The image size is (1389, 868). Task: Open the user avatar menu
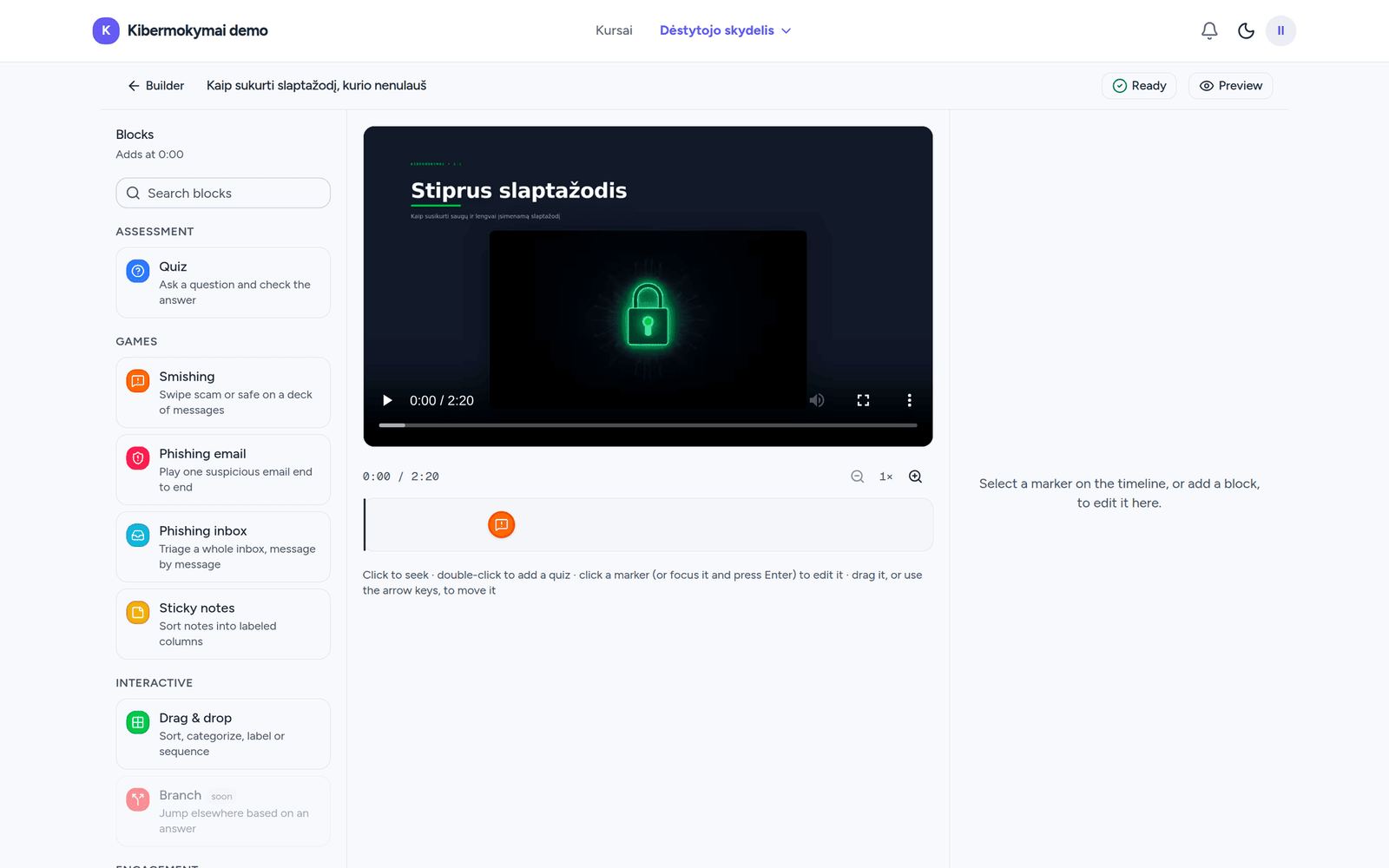pyautogui.click(x=1280, y=30)
